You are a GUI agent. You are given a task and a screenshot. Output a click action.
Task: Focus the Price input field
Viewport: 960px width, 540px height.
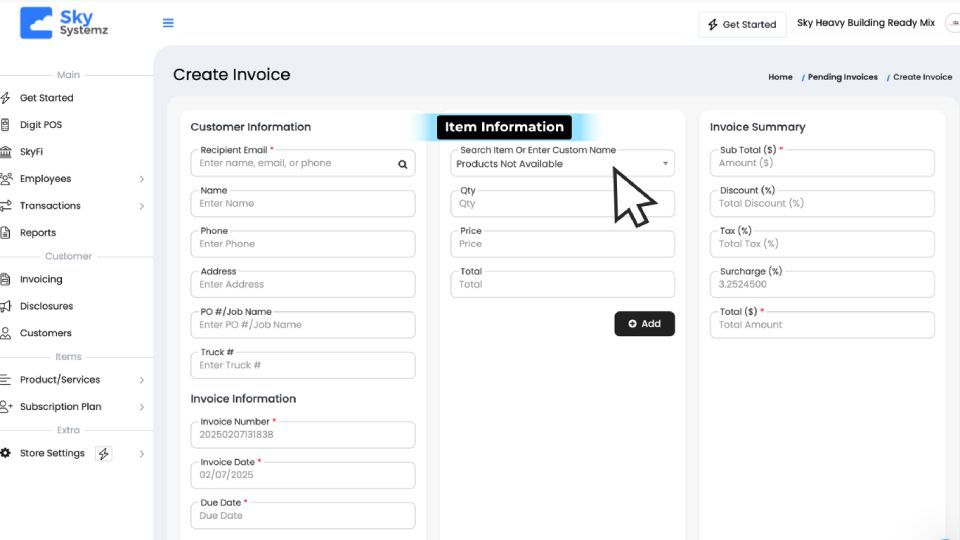[x=562, y=244]
